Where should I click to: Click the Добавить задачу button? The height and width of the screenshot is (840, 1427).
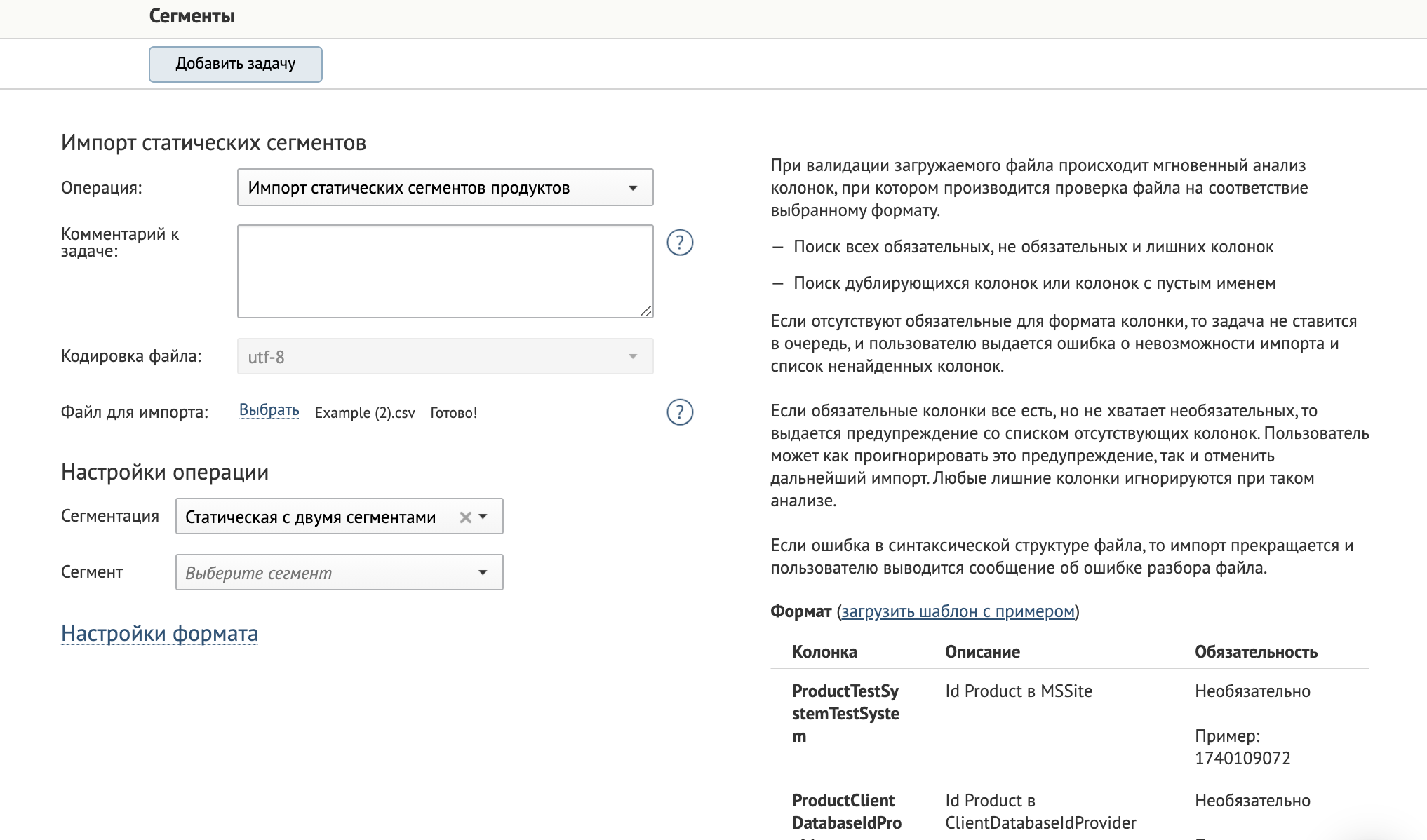pos(236,64)
